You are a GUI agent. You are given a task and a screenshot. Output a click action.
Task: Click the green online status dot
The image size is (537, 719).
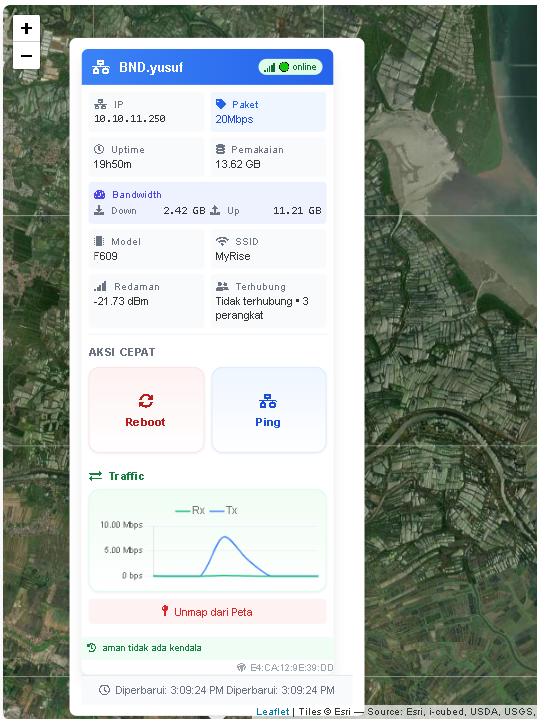[x=284, y=67]
